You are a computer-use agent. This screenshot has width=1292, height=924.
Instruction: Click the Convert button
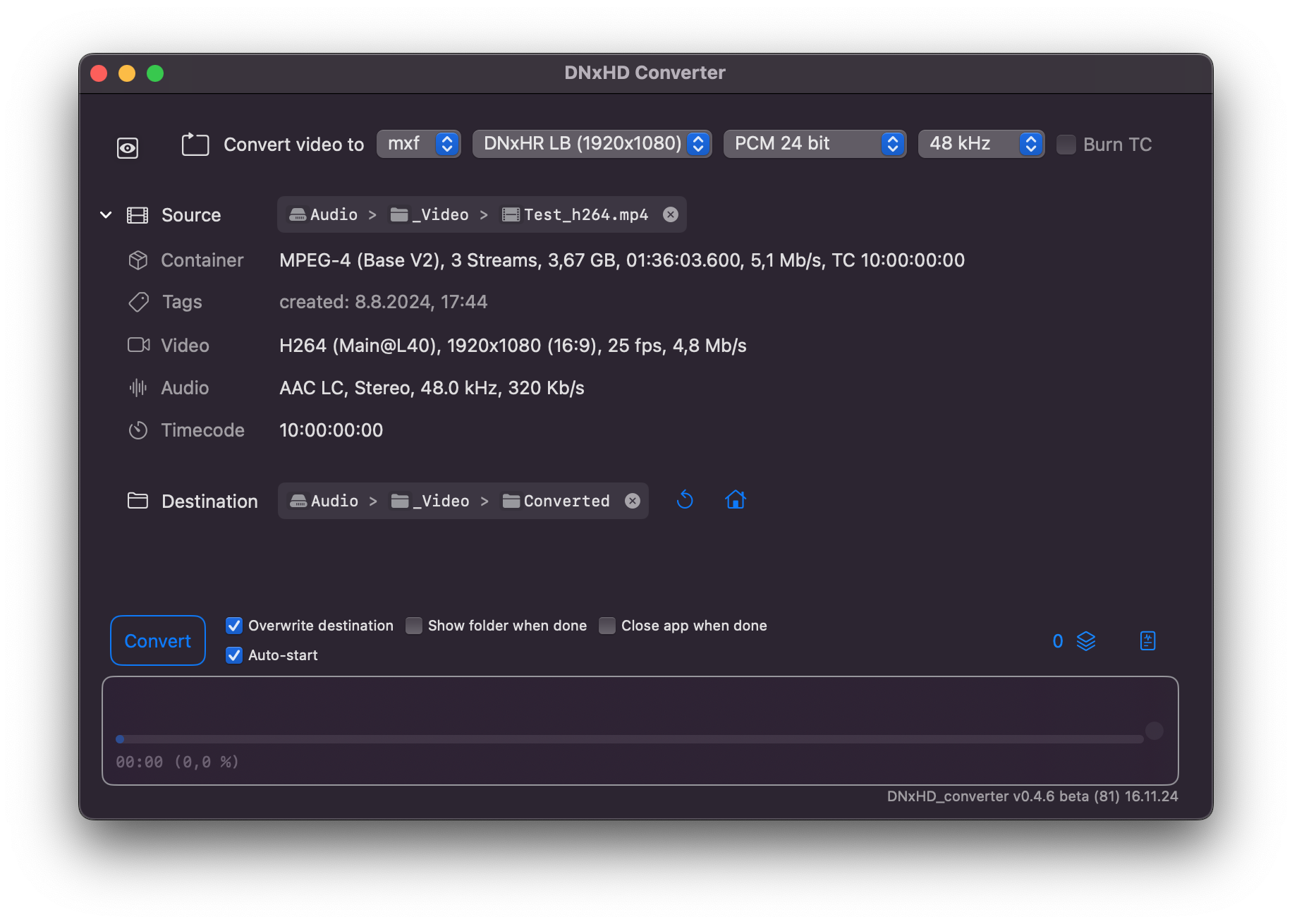pos(158,640)
